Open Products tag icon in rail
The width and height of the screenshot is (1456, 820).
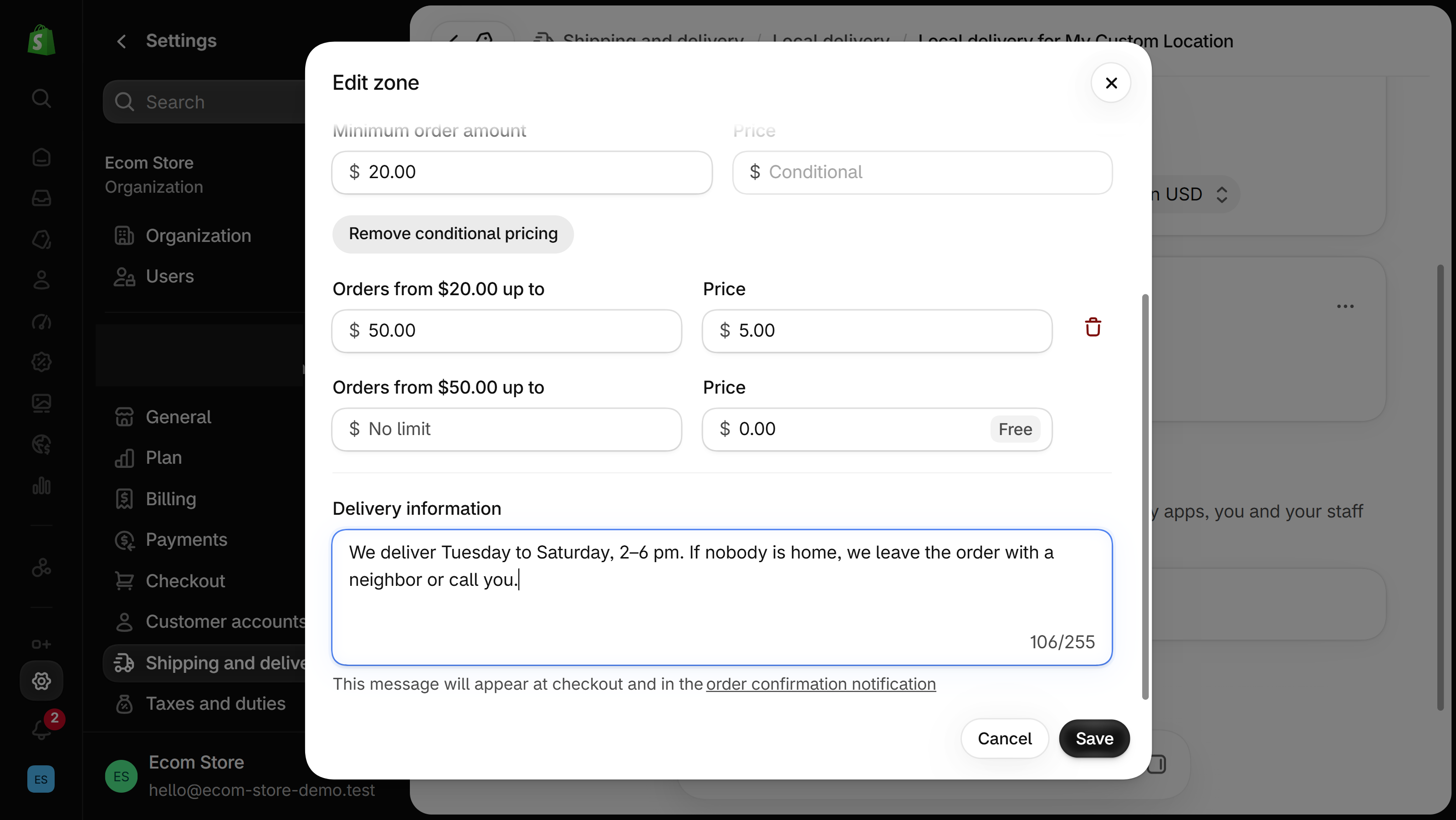pos(41,239)
